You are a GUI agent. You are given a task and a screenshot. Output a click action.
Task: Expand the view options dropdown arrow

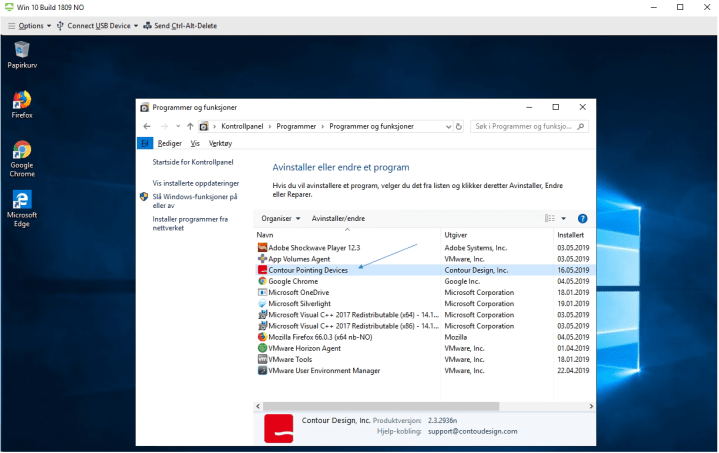(563, 218)
